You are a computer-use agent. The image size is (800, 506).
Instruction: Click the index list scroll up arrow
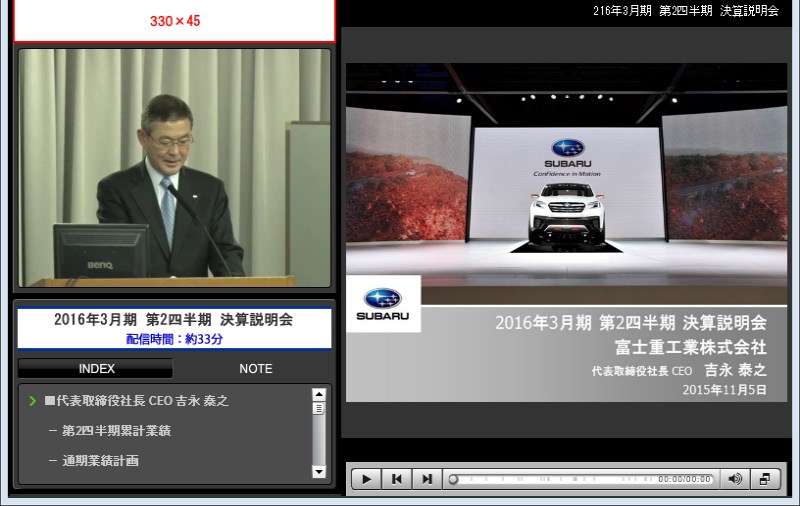(319, 394)
